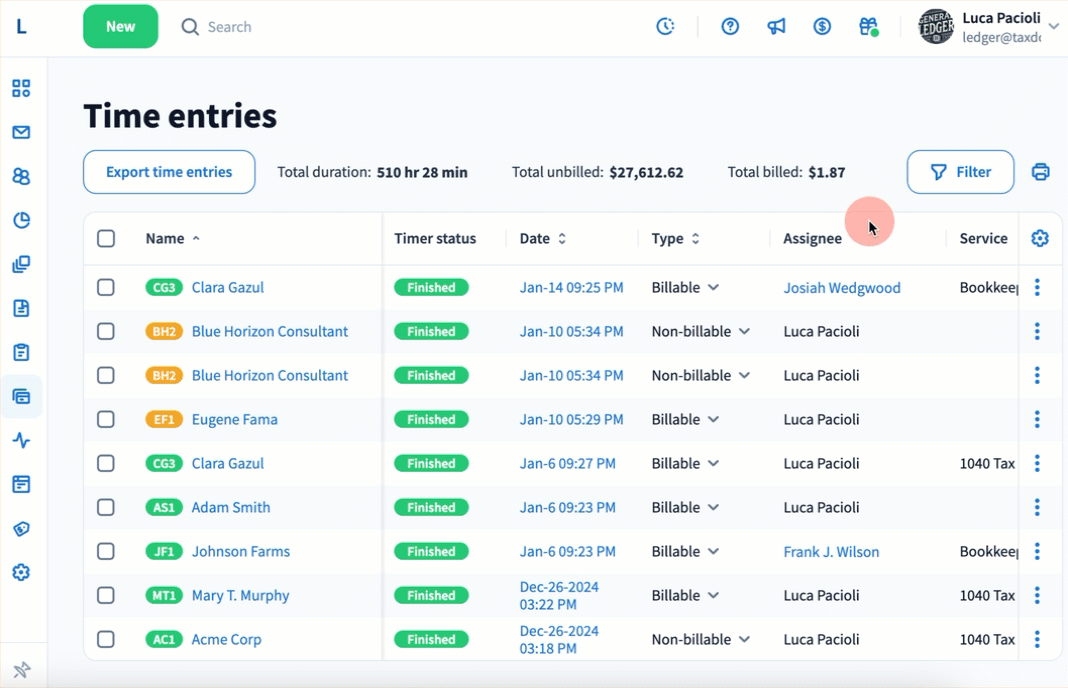Open table column settings gear icon

point(1040,238)
